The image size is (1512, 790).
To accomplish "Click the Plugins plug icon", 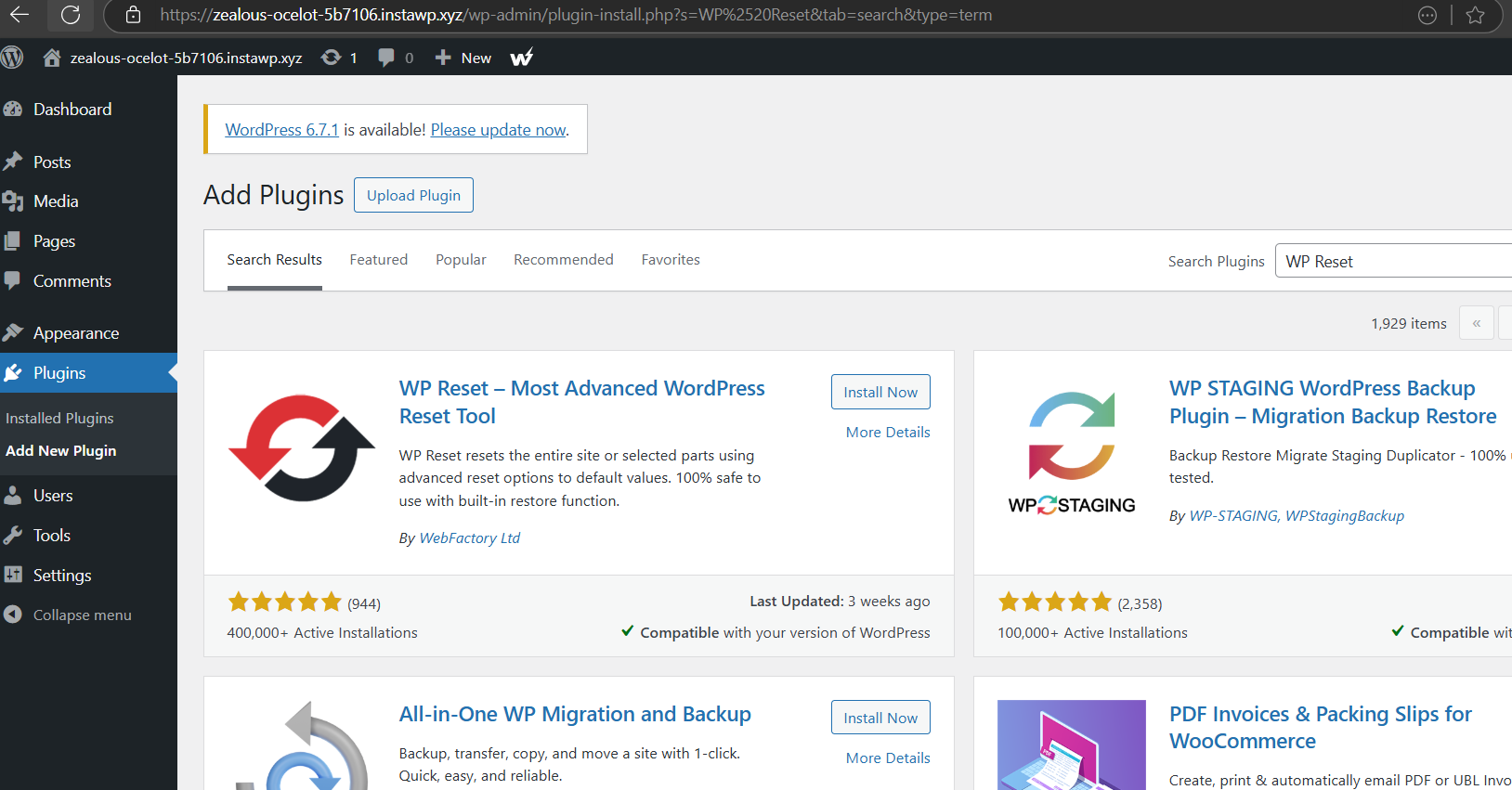I will (13, 373).
